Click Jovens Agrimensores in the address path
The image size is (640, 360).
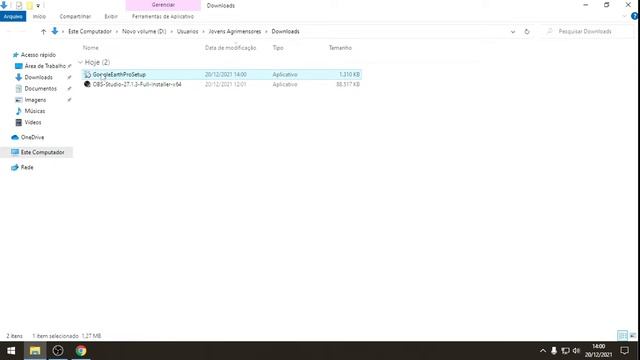pos(235,31)
